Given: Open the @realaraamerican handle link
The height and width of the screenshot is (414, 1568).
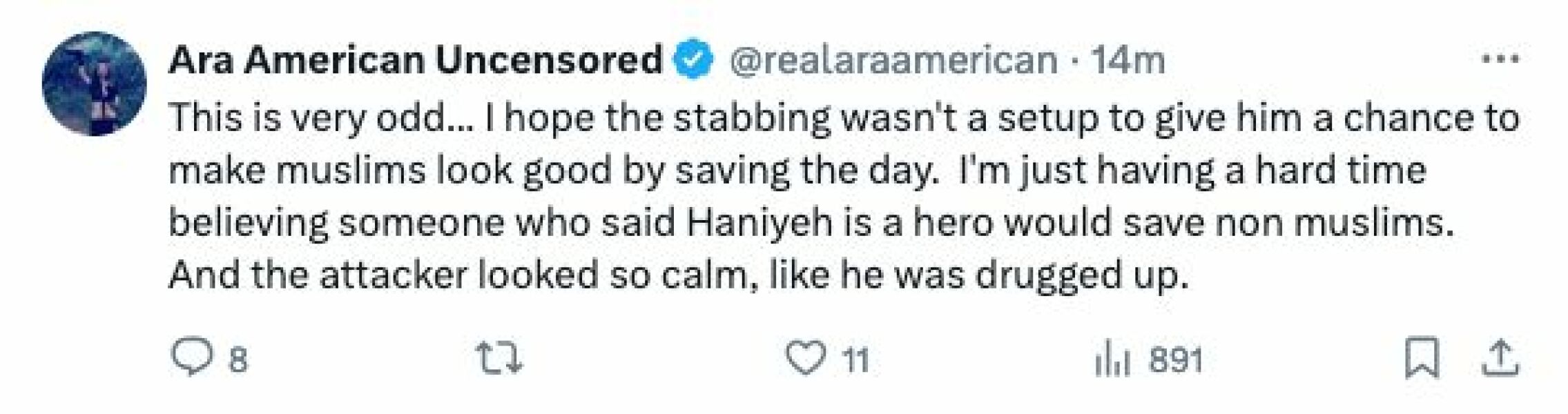Looking at the screenshot, I should tap(892, 61).
